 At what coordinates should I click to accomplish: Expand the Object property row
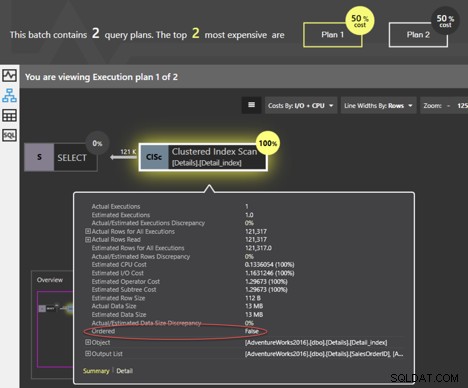click(x=88, y=342)
